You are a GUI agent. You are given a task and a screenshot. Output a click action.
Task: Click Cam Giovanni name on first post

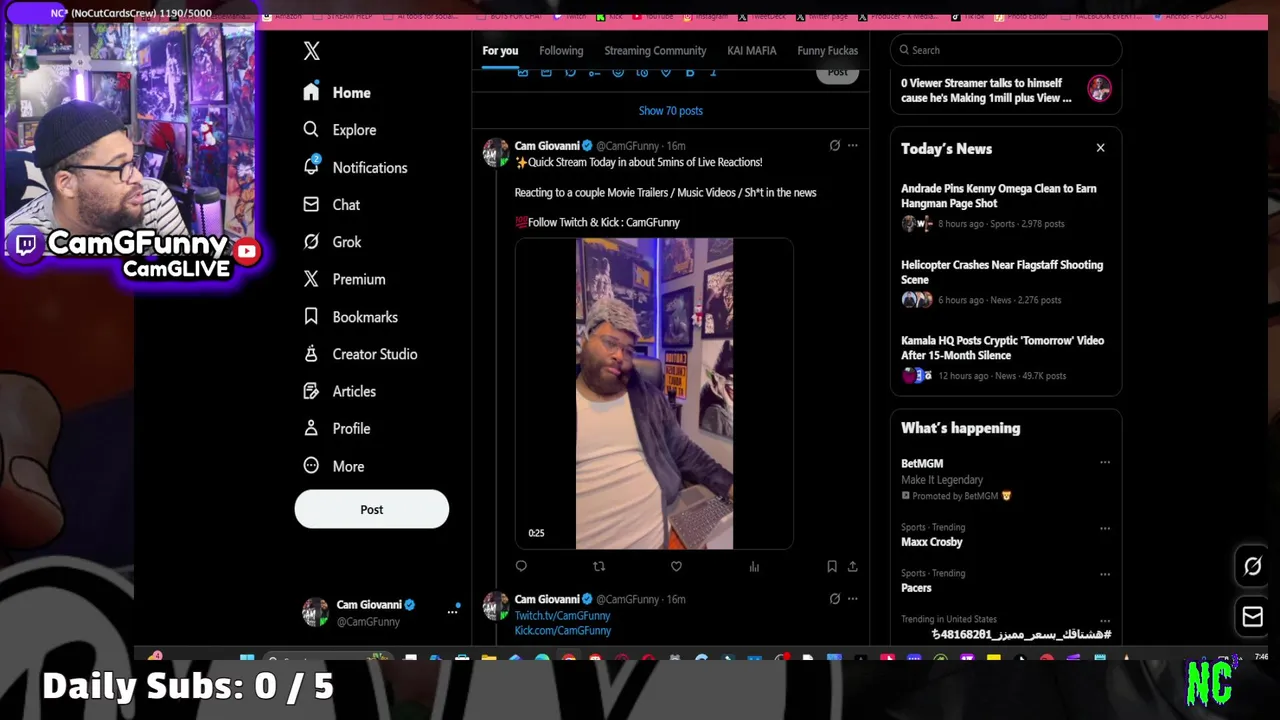point(547,146)
